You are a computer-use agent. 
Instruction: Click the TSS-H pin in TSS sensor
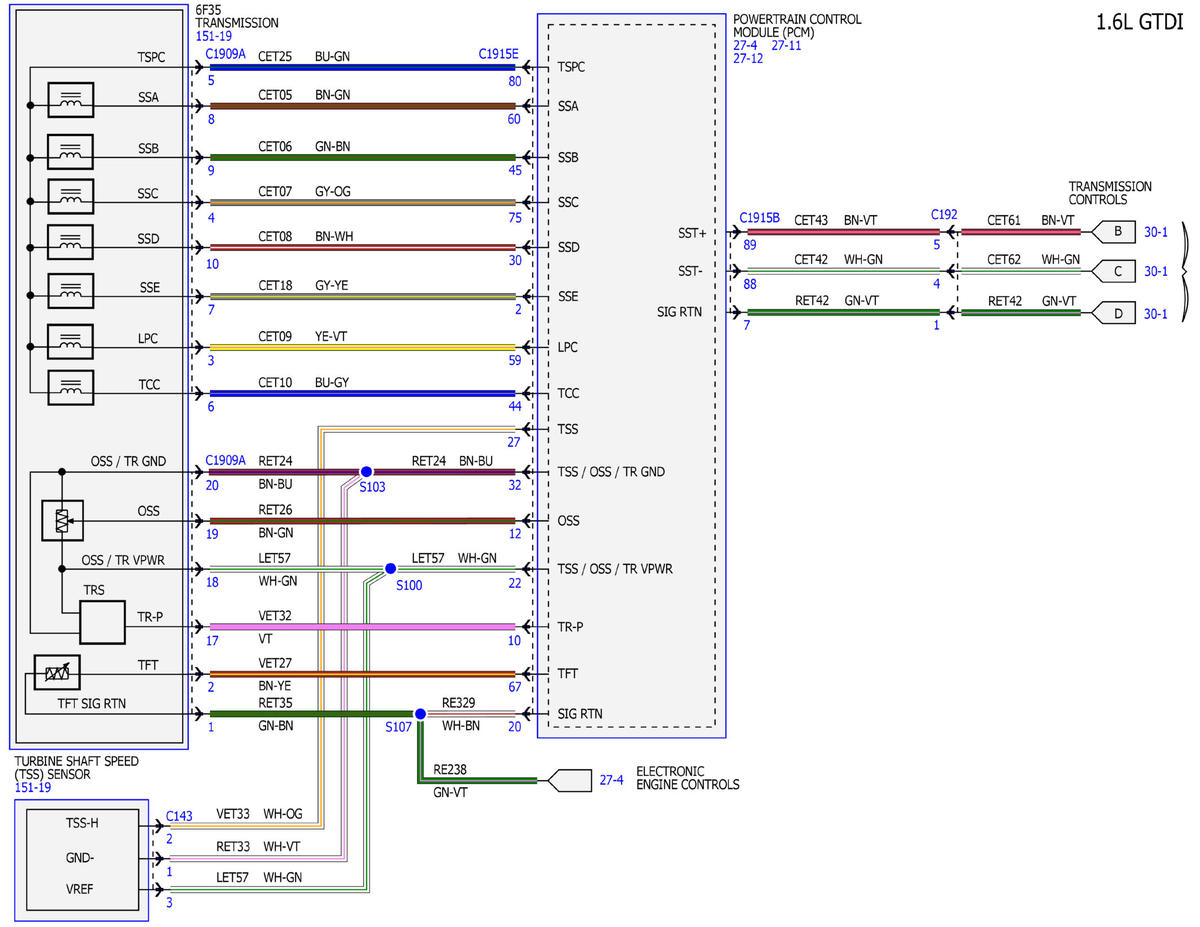[x=80, y=823]
